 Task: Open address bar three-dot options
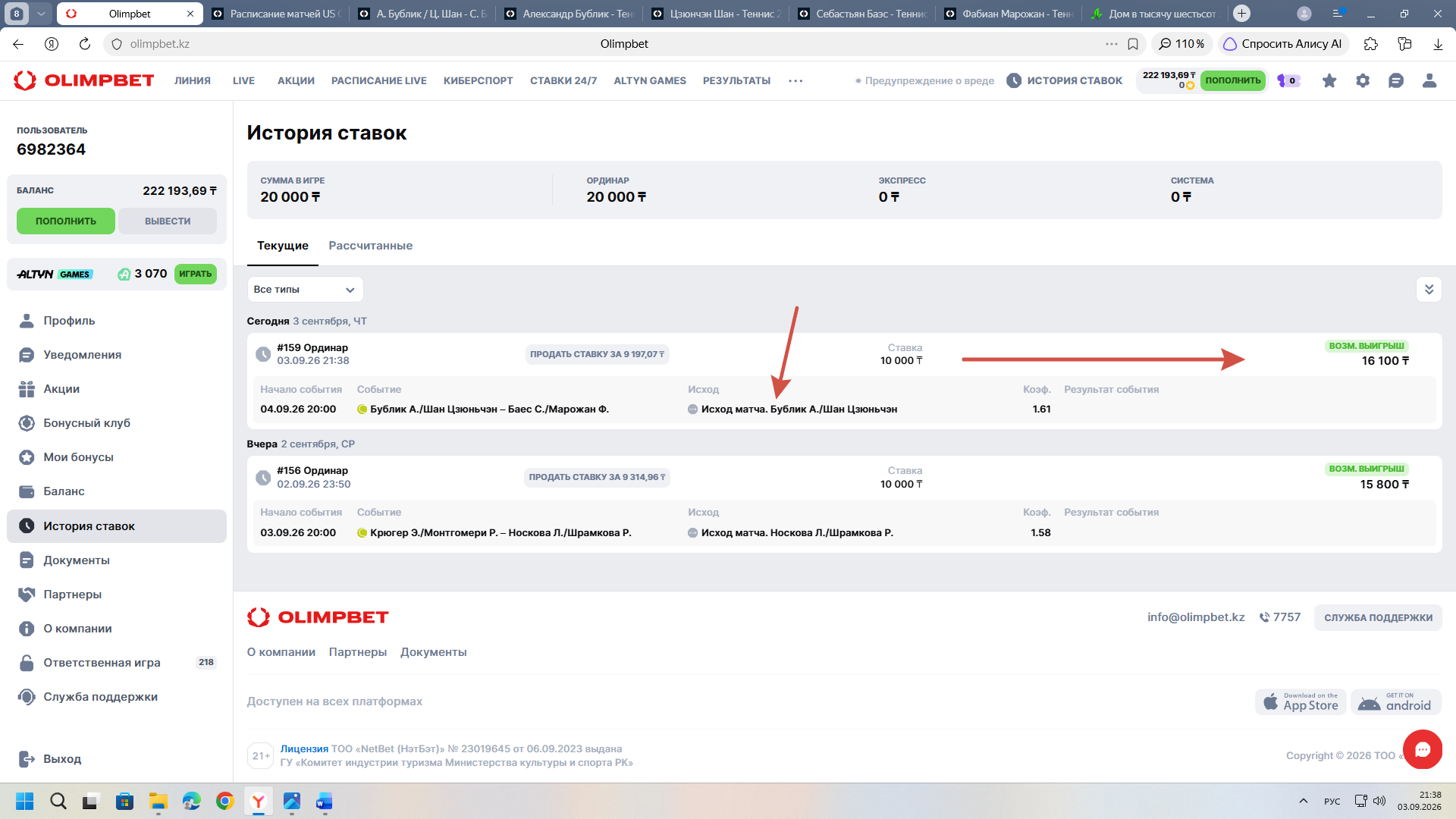tap(1112, 44)
